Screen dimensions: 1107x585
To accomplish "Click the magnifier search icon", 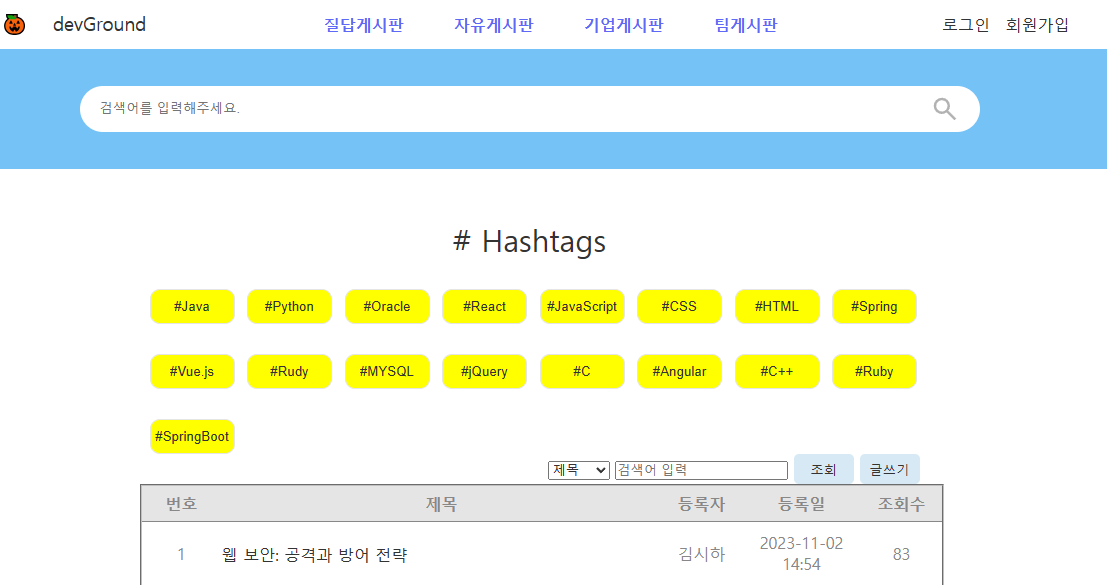I will coord(944,109).
